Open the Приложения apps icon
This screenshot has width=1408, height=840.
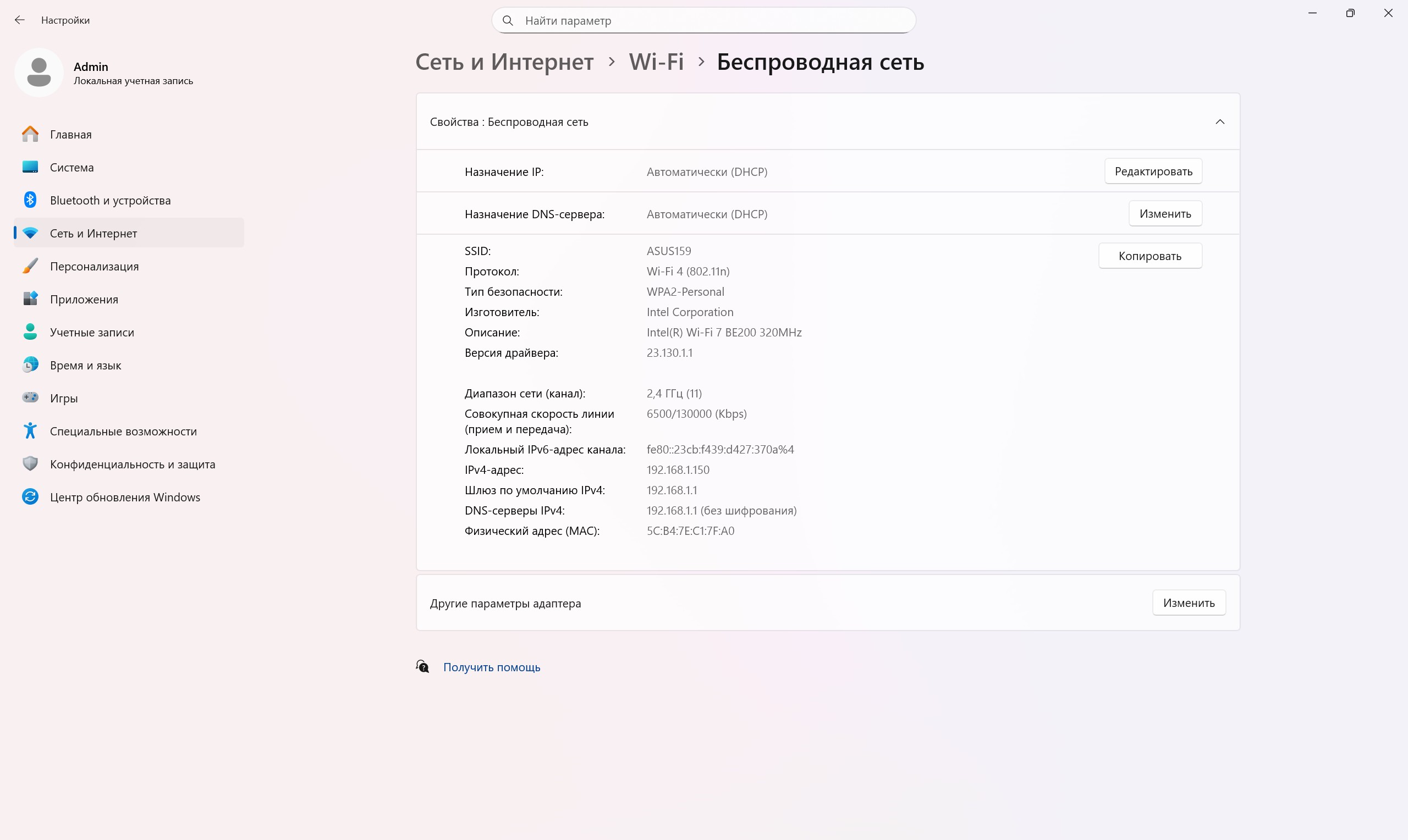tap(30, 299)
